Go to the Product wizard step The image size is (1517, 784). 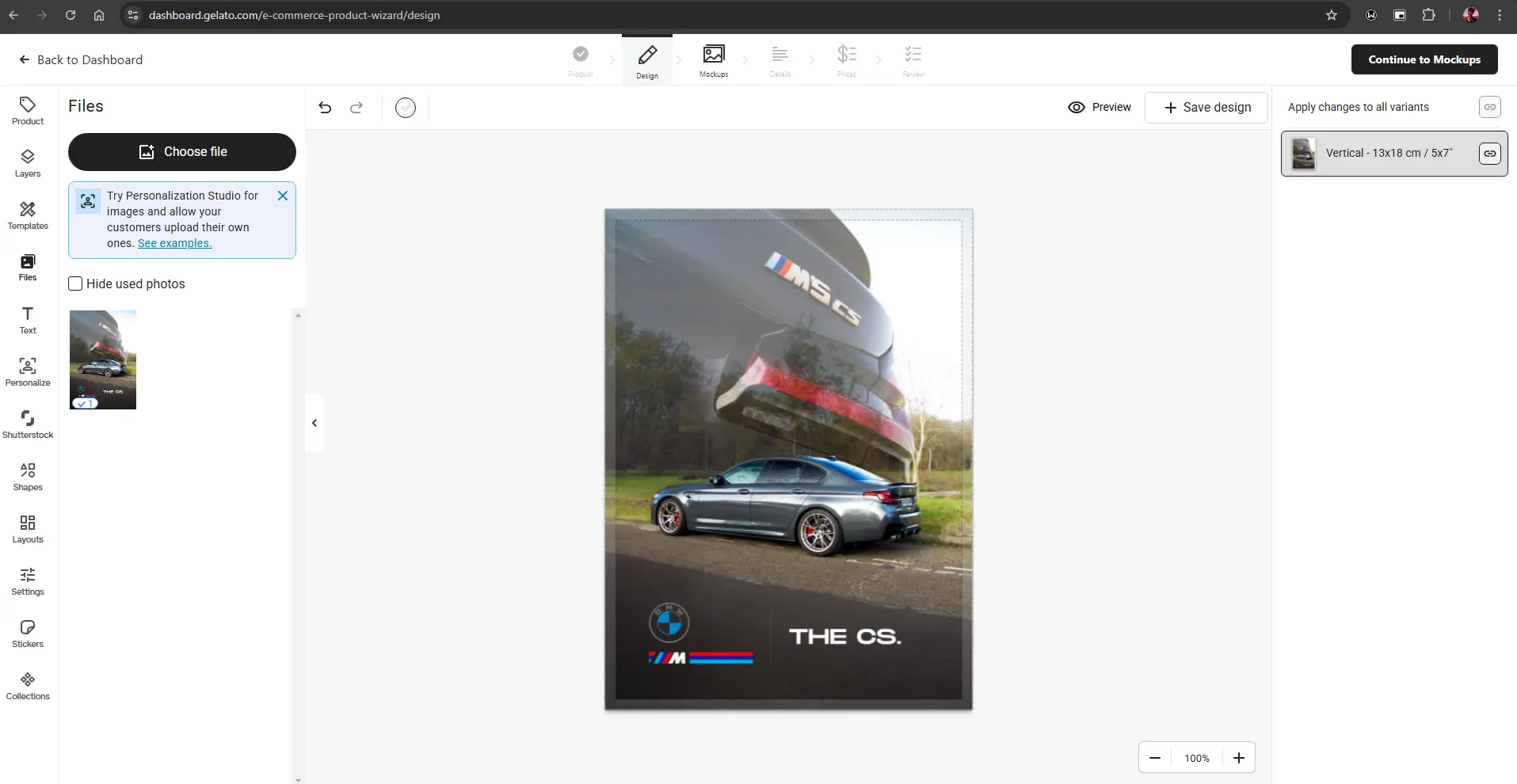pyautogui.click(x=580, y=60)
